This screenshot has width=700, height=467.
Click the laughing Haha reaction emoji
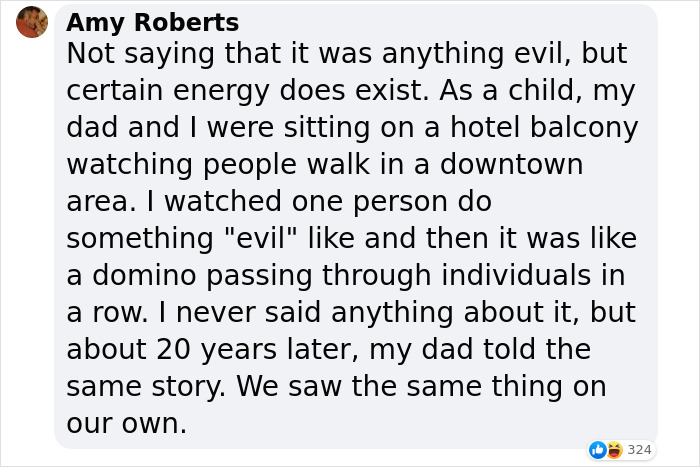click(613, 450)
